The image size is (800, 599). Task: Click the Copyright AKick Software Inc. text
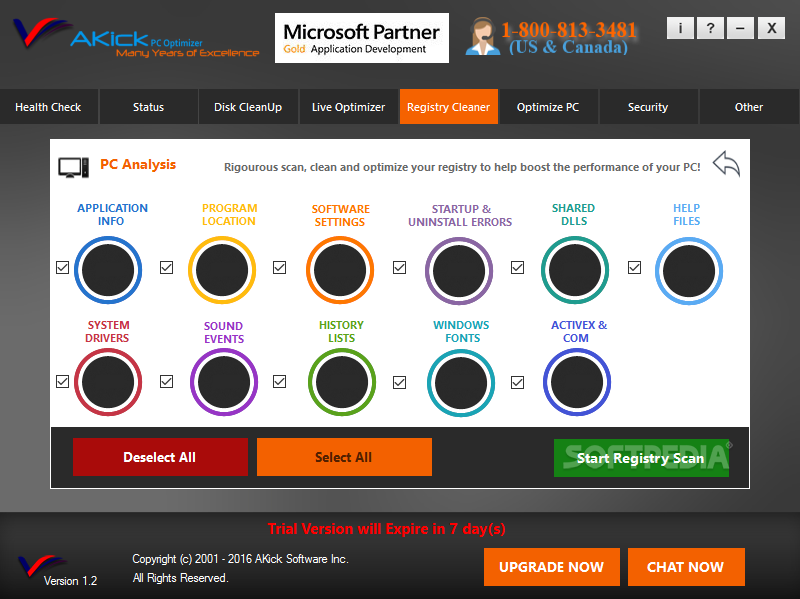pos(240,559)
